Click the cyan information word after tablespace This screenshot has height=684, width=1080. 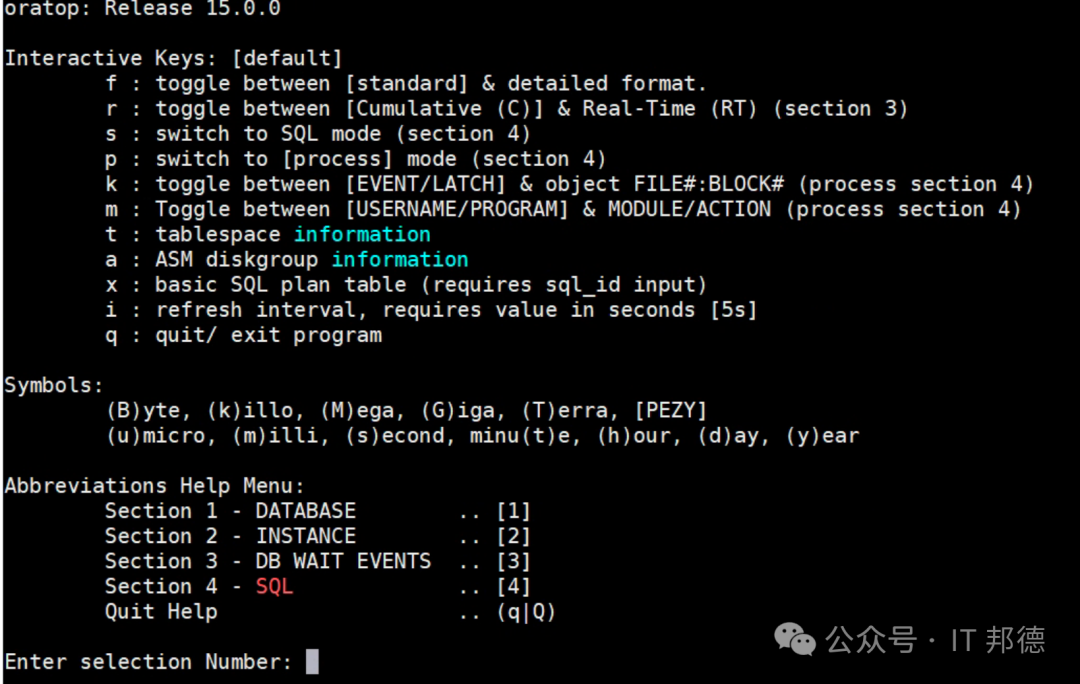pyautogui.click(x=362, y=234)
